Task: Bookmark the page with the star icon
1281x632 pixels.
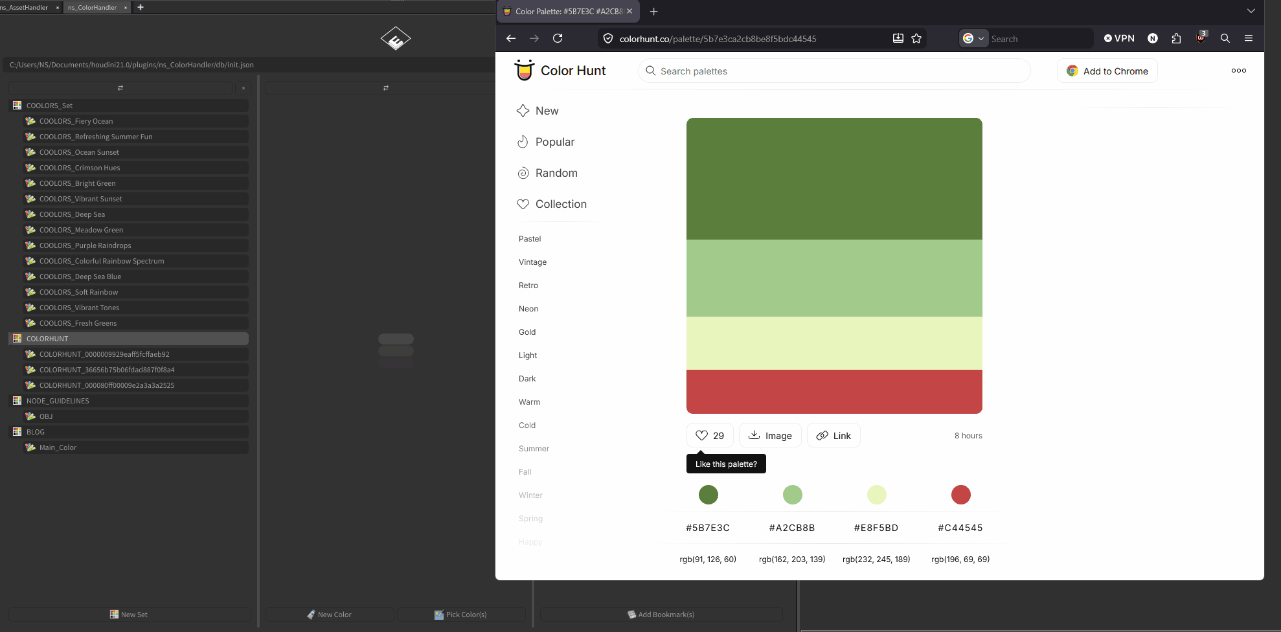Action: (x=916, y=38)
